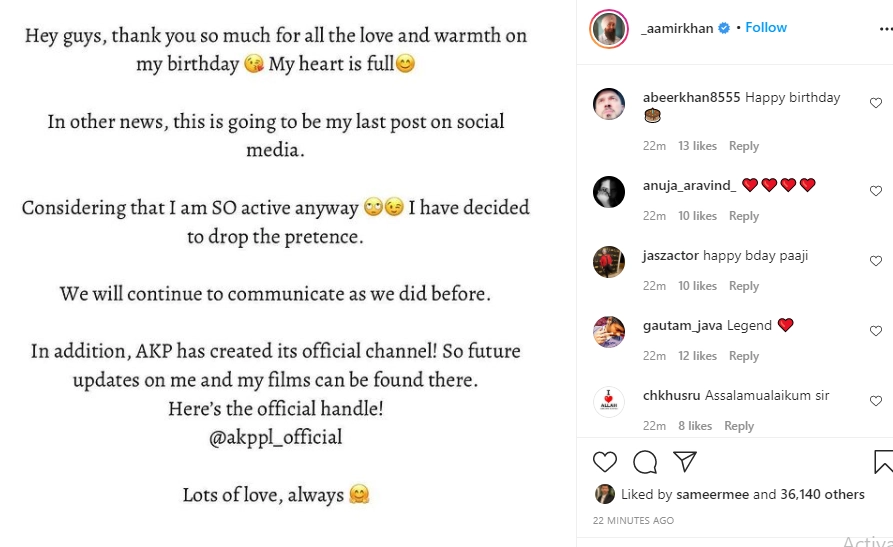
Task: View the 36,140 others who liked
Action: (x=823, y=494)
